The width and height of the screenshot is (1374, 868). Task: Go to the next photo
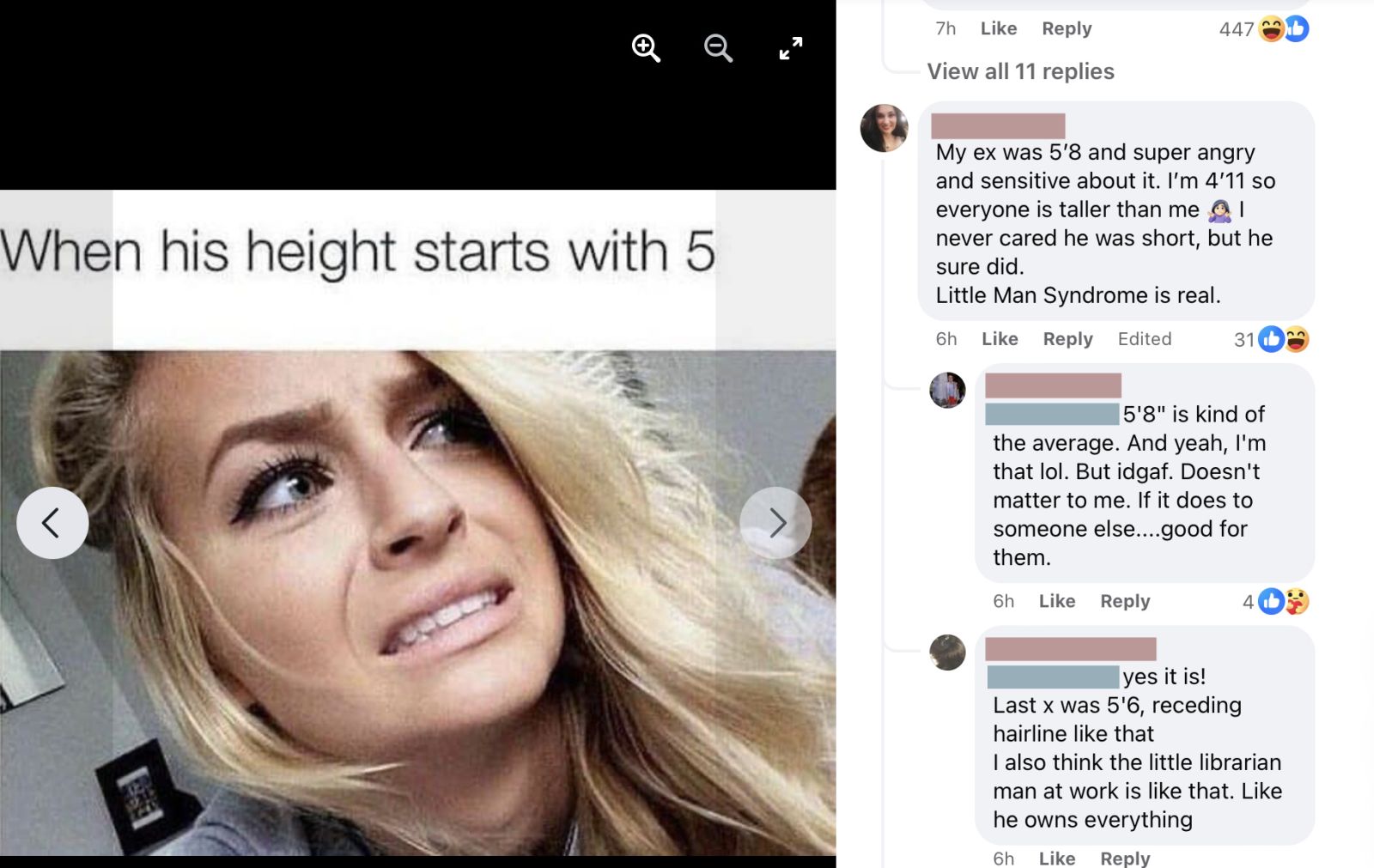click(775, 523)
